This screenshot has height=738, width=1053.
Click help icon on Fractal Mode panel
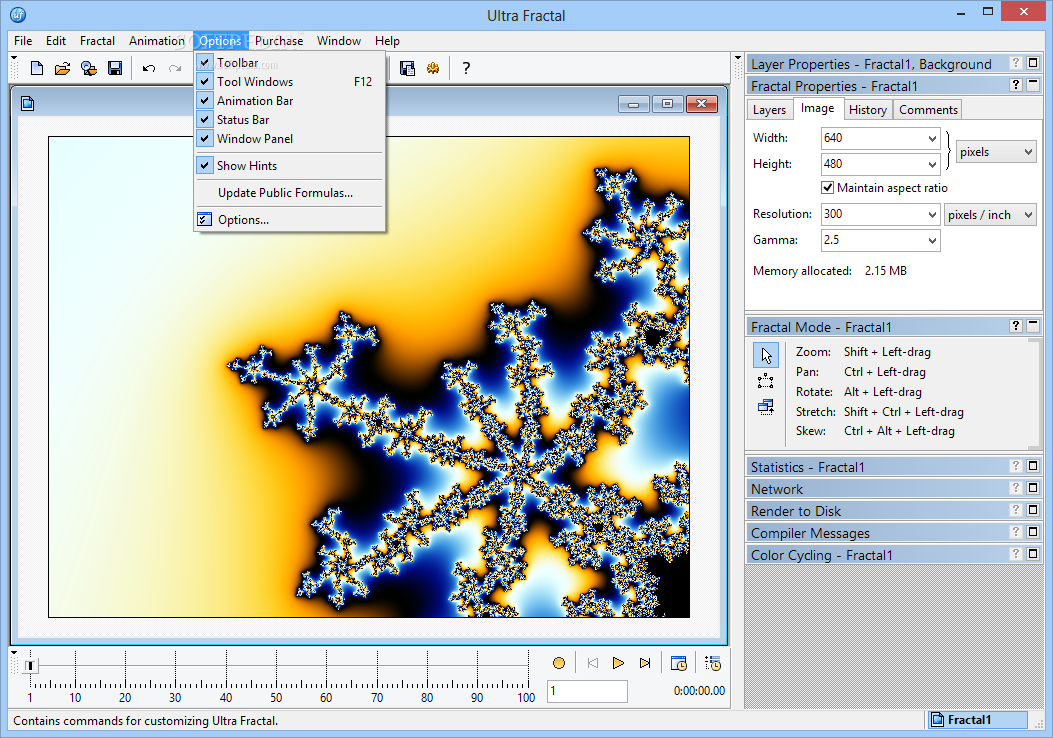tap(1016, 326)
